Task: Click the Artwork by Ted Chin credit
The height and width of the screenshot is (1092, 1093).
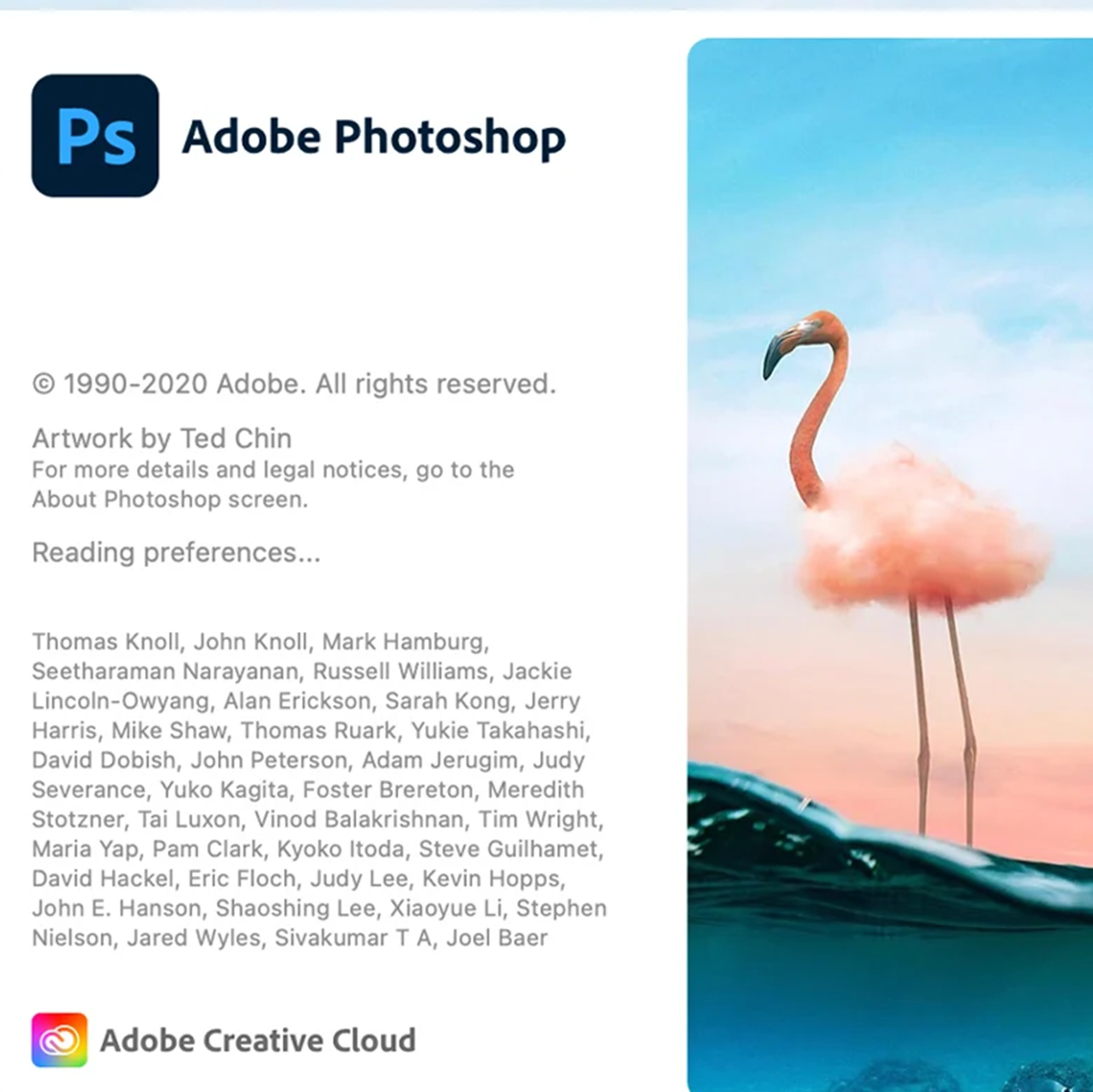Action: click(162, 439)
